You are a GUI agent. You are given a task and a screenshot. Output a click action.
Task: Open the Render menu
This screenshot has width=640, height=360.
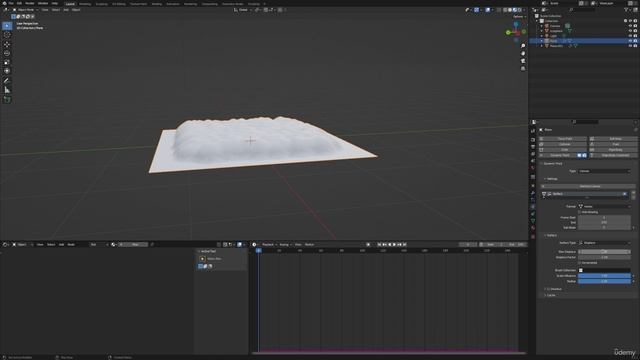[x=29, y=3]
